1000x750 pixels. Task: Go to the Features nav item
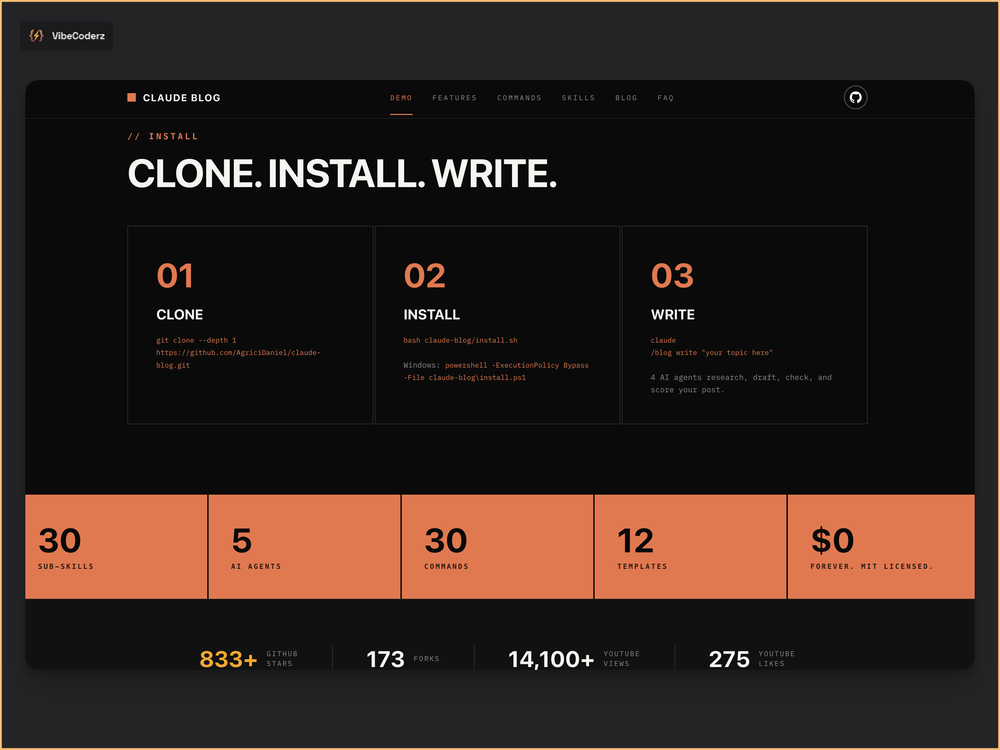(x=454, y=98)
